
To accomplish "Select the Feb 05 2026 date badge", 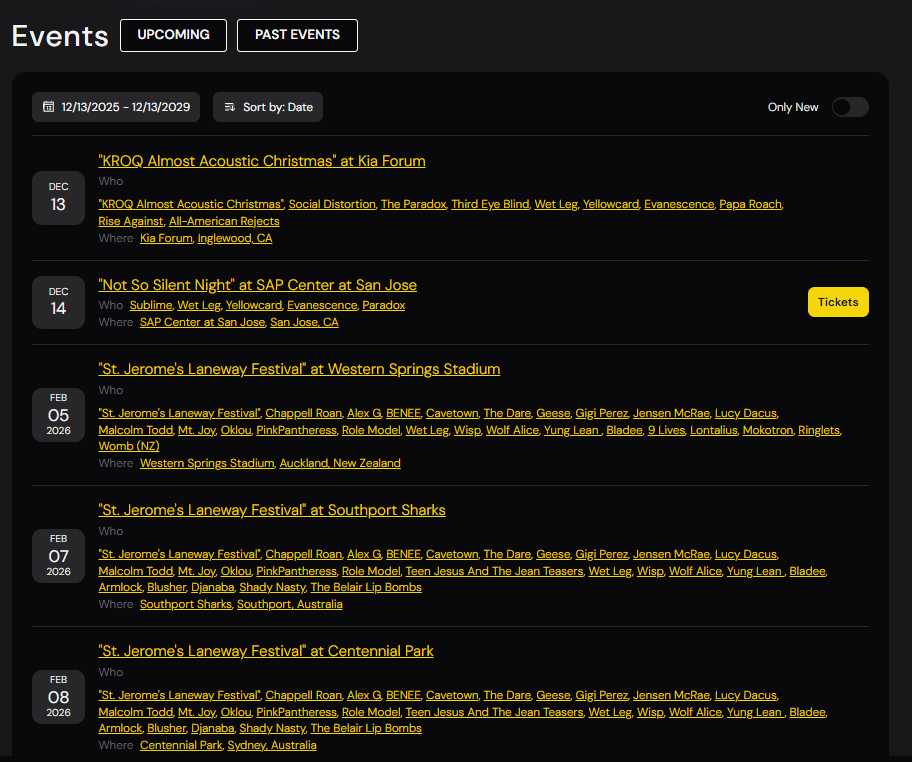I will [x=59, y=415].
